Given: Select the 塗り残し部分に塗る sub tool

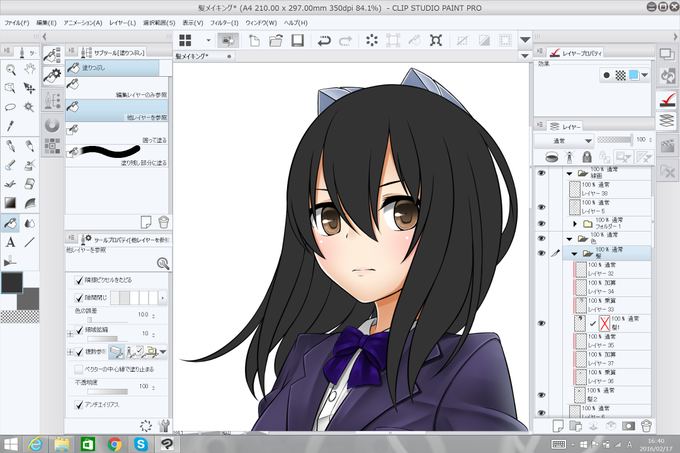Looking at the screenshot, I should click(x=117, y=157).
